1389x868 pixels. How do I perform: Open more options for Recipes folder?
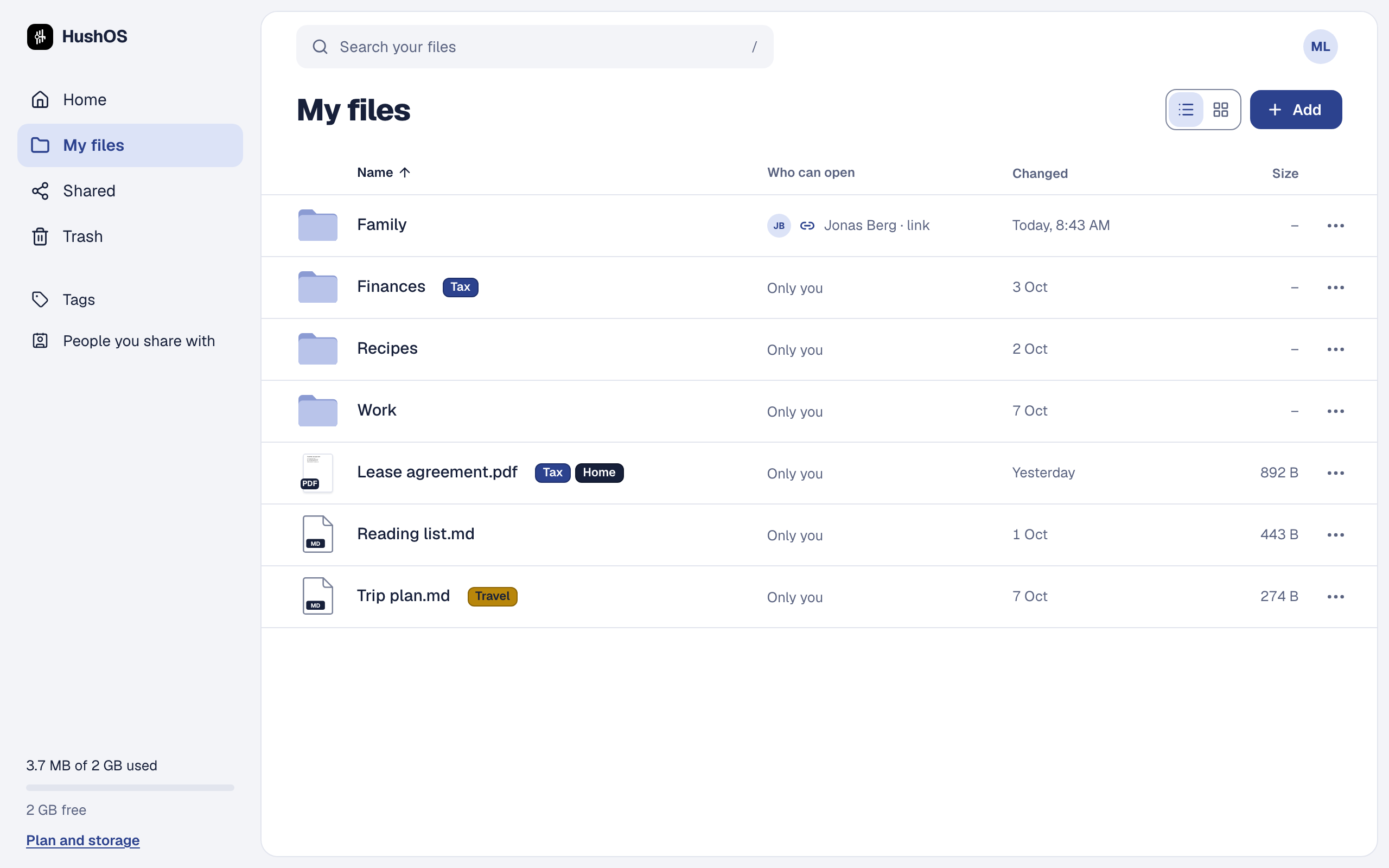1336,349
